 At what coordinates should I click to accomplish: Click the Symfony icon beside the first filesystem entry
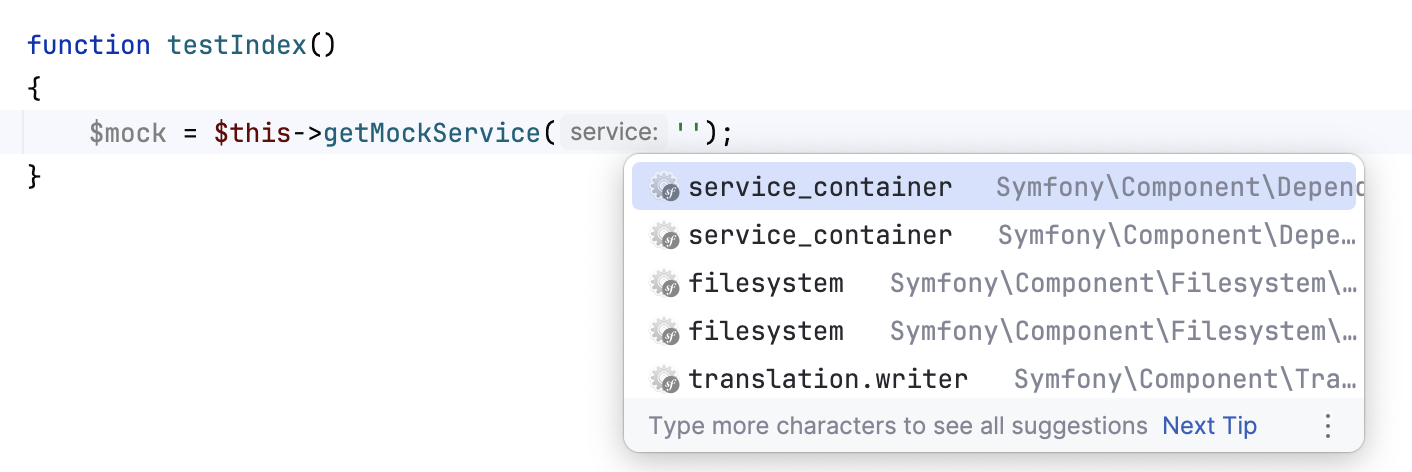tap(665, 283)
